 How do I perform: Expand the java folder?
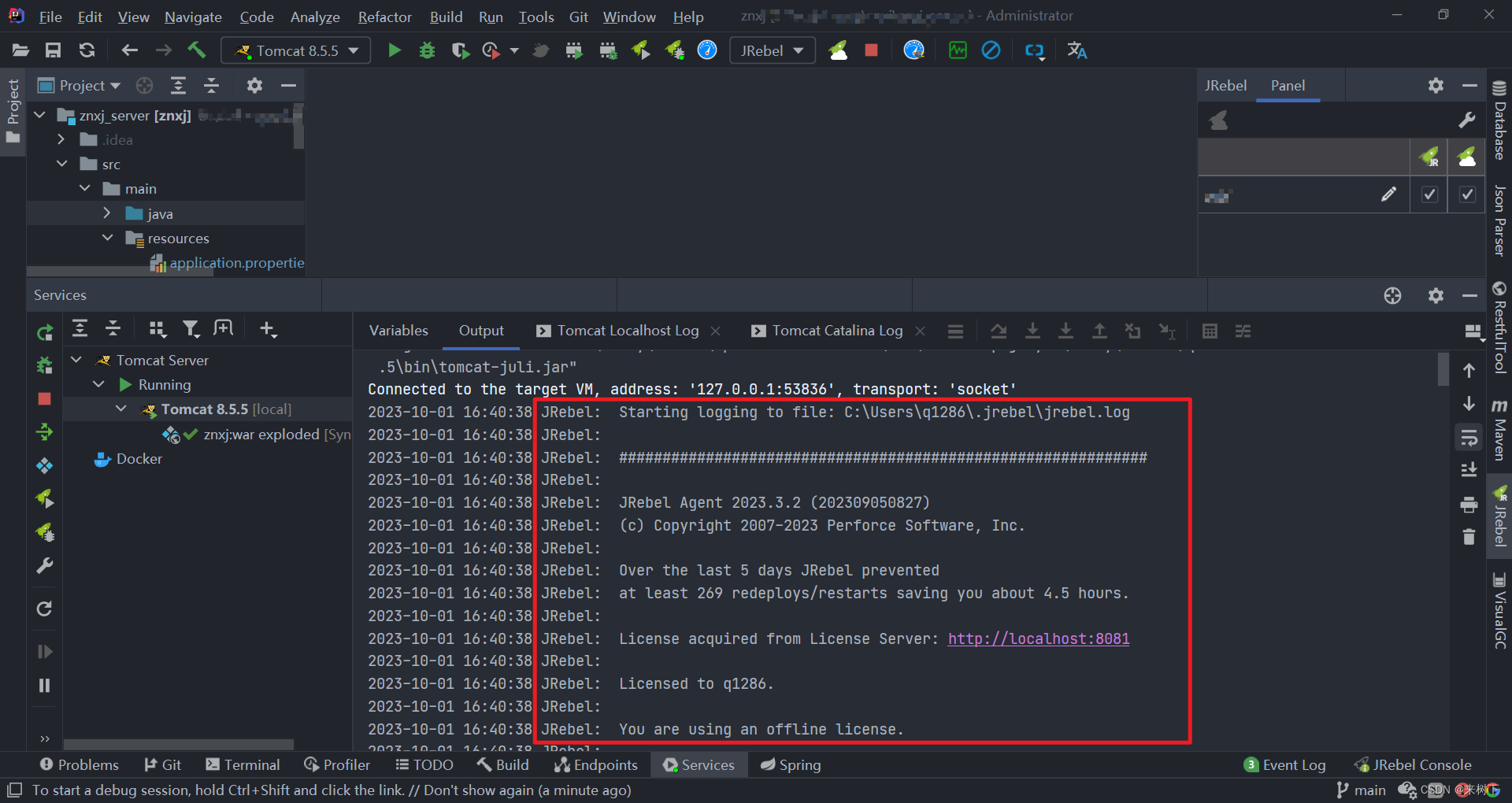107,213
